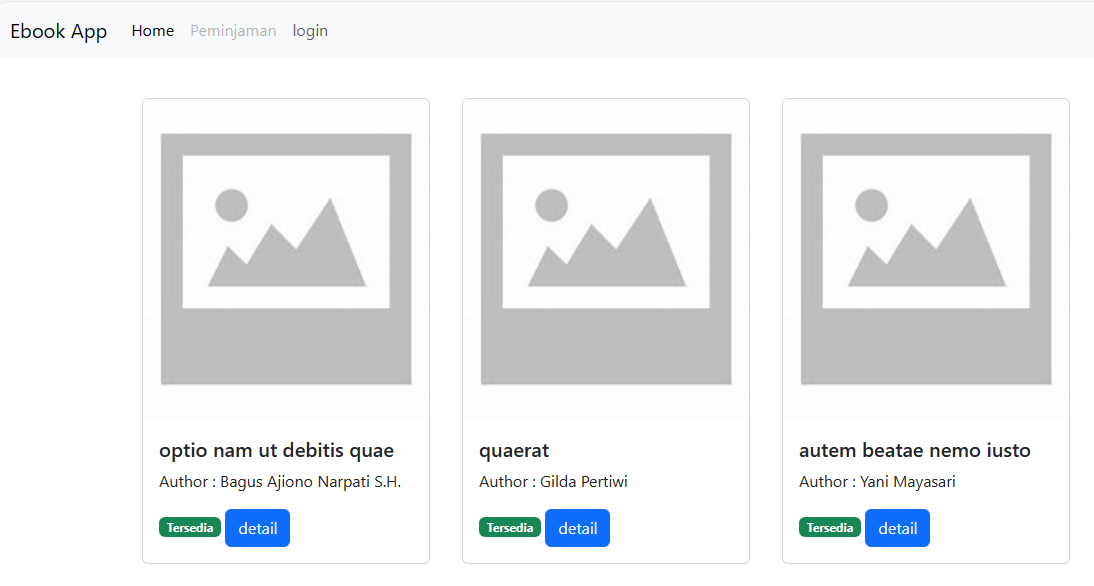Screen dimensions: 1094x586
Task: Click author text Yani Mayasari
Action: click(877, 482)
